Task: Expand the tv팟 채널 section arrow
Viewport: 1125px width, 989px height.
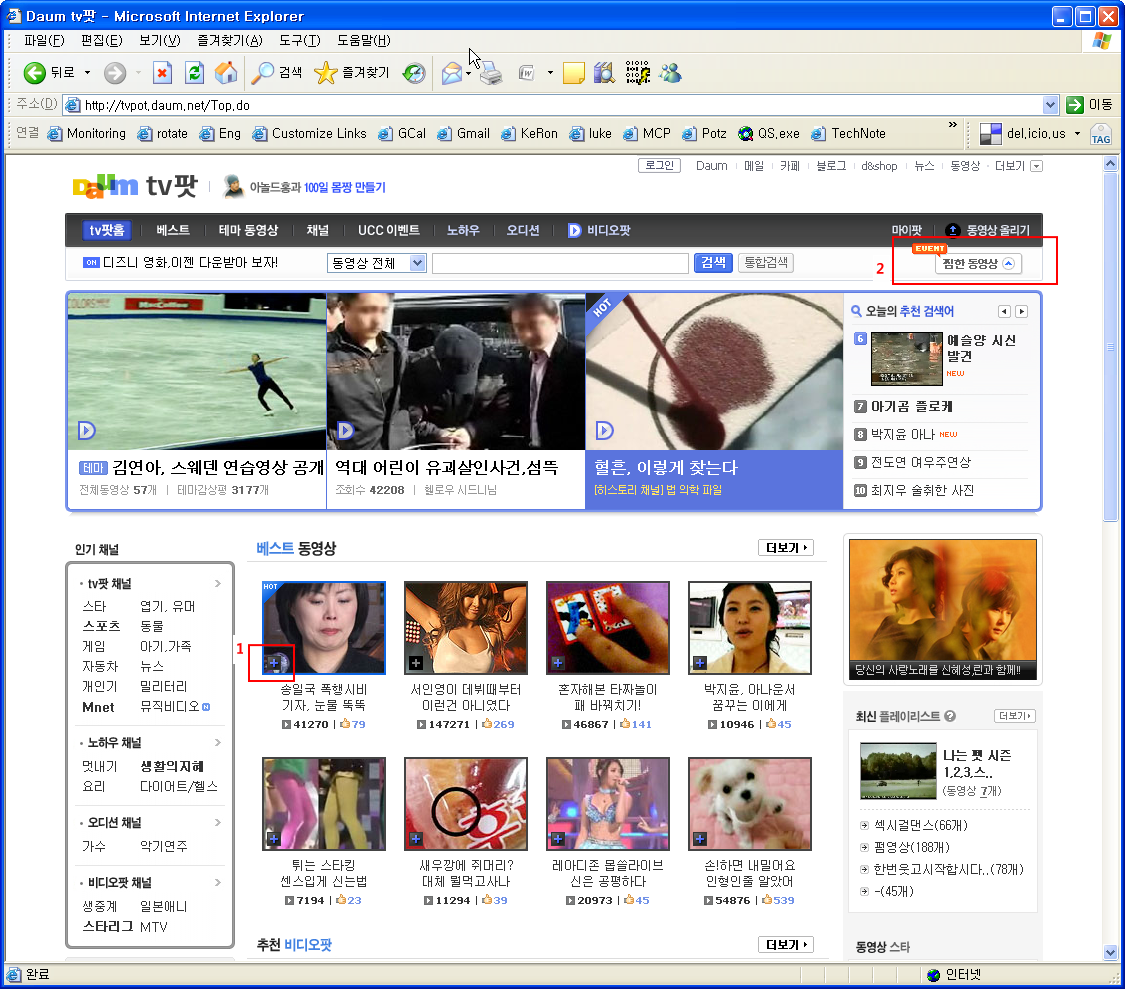Action: coord(217,583)
